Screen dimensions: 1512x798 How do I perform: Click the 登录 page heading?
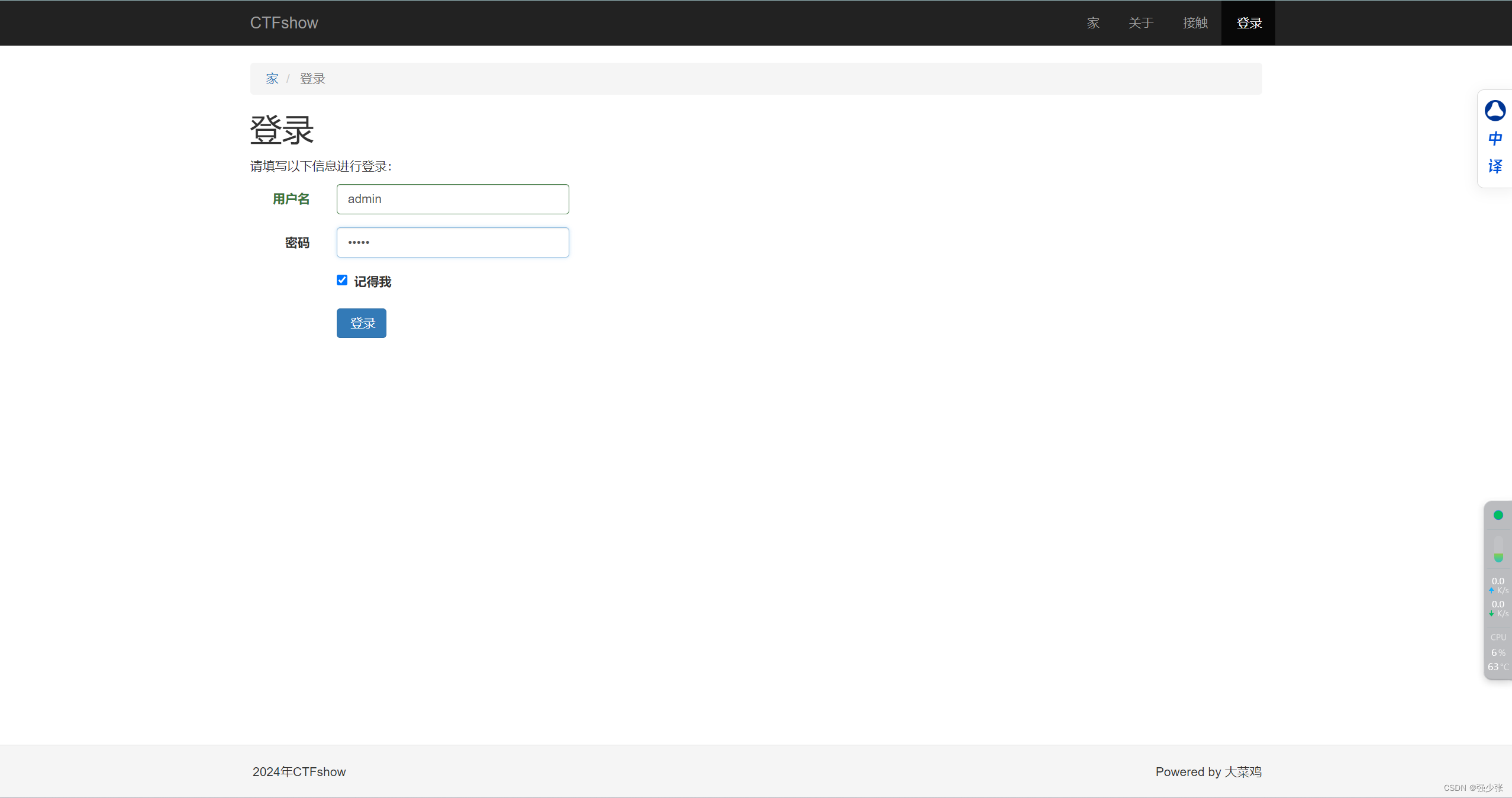[282, 130]
